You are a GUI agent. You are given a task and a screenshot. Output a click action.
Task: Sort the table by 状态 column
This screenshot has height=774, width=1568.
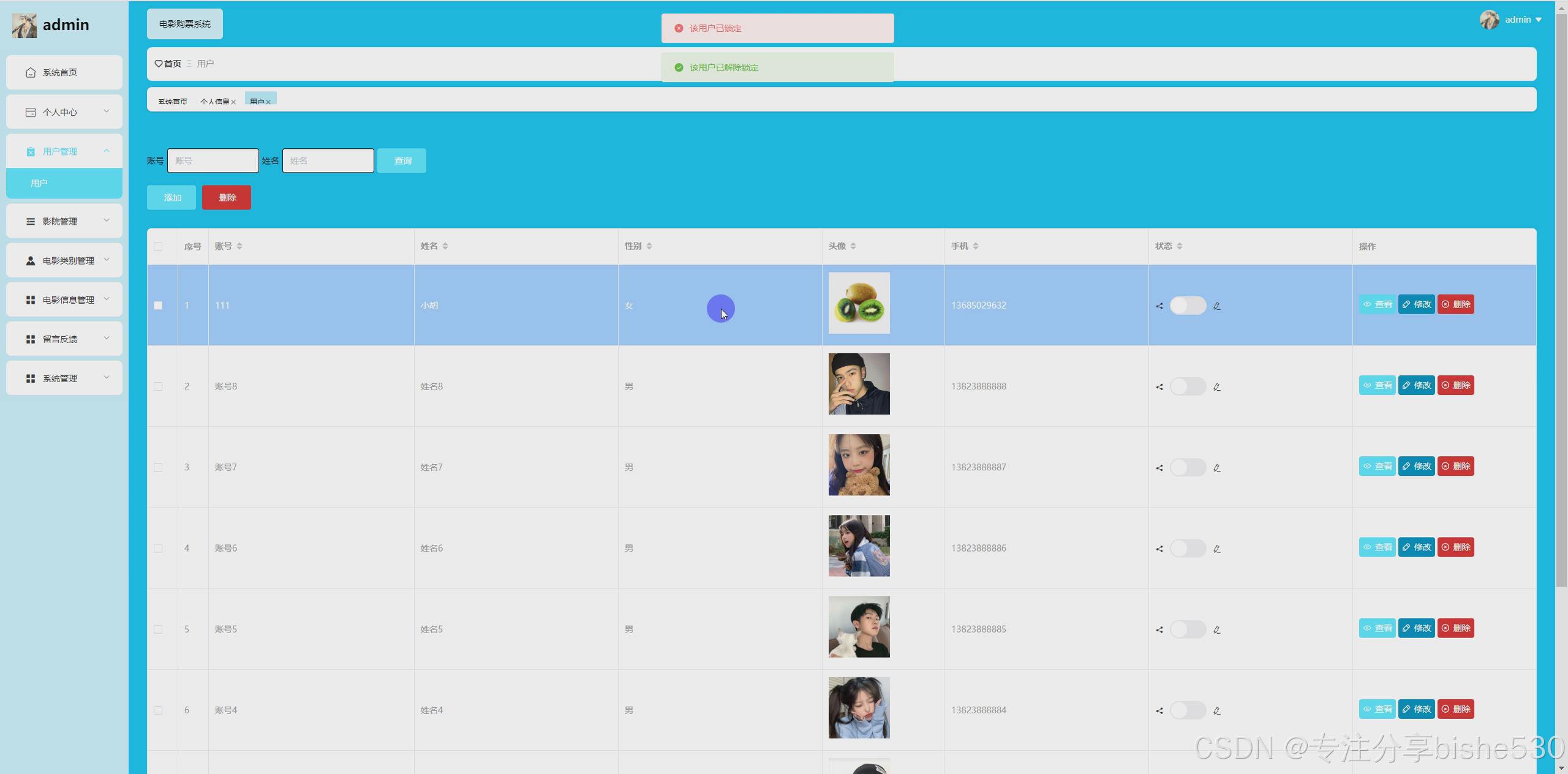point(1180,246)
